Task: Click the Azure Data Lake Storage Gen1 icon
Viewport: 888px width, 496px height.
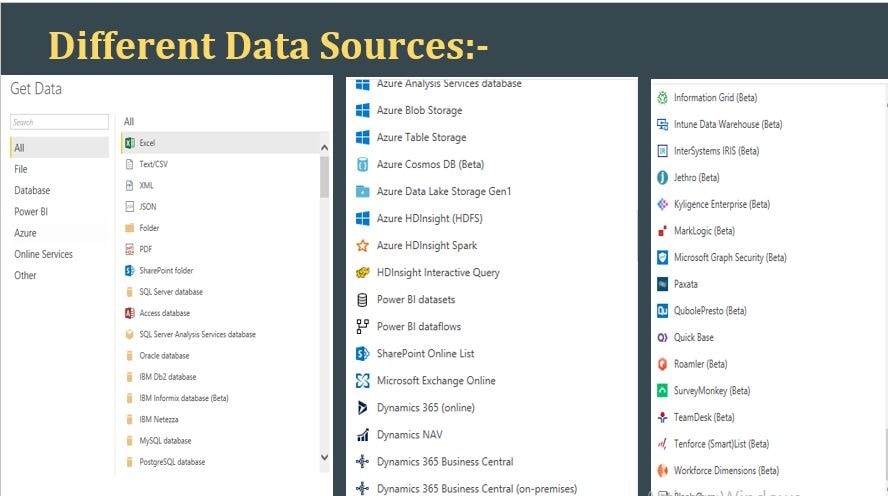Action: tap(362, 191)
